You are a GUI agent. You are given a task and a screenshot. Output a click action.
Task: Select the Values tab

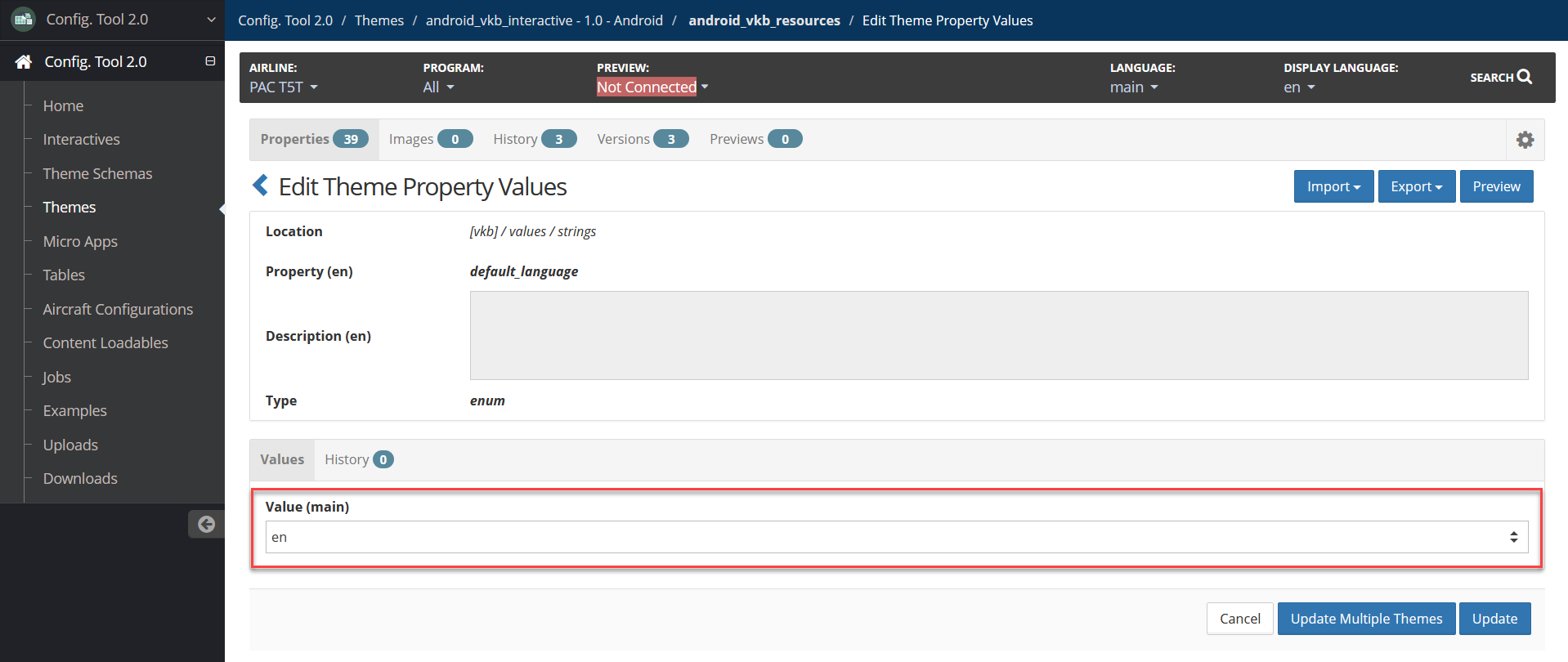pyautogui.click(x=282, y=459)
